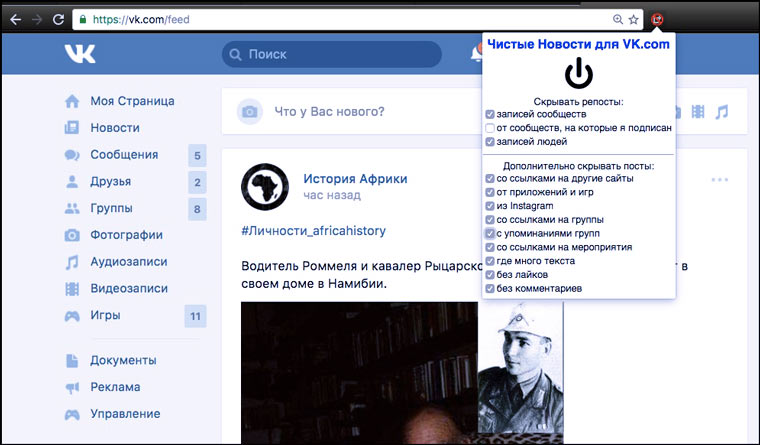This screenshot has height=445, width=760.
Task: Toggle без комментариев checkbox
Action: (490, 288)
